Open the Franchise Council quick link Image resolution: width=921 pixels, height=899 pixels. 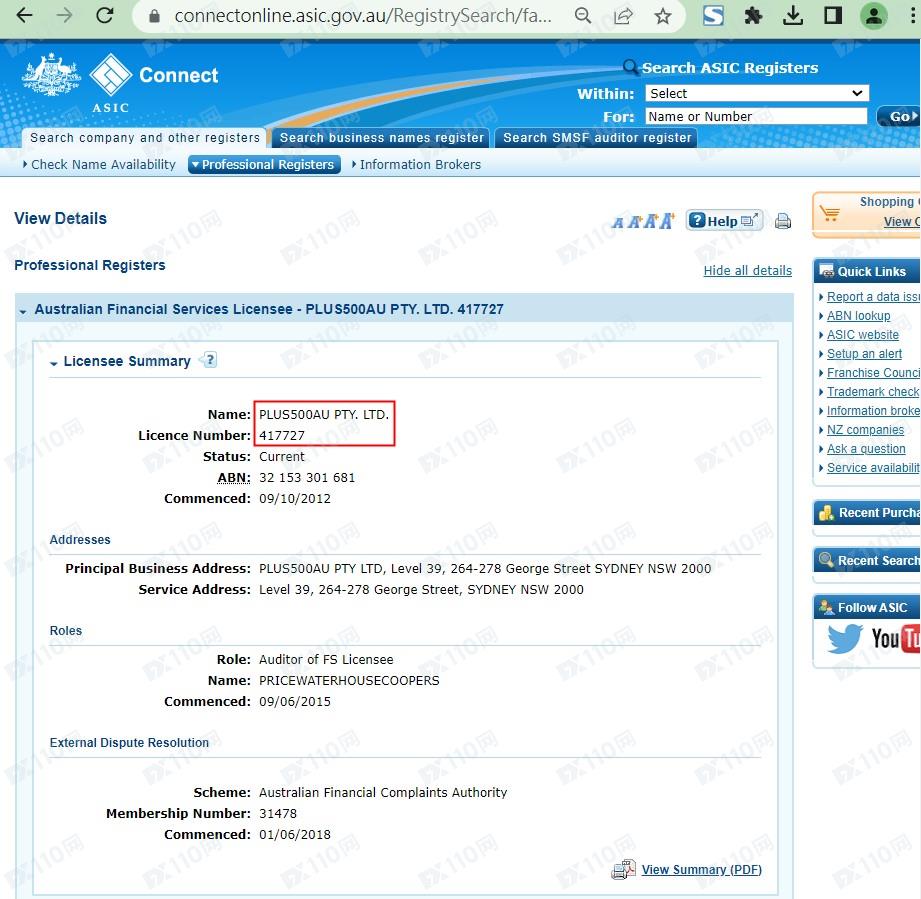873,373
